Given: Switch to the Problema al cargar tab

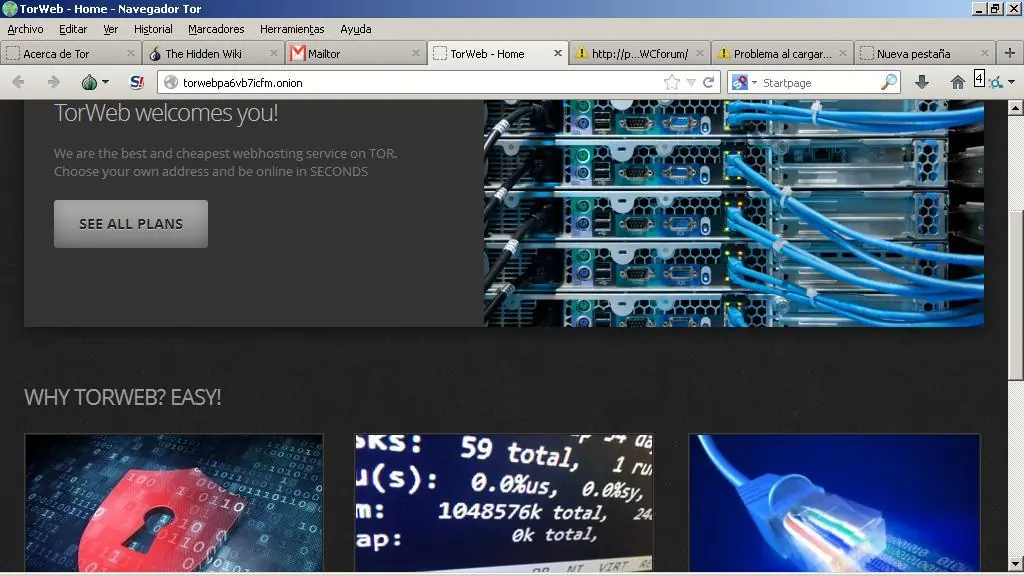Looking at the screenshot, I should (x=782, y=54).
